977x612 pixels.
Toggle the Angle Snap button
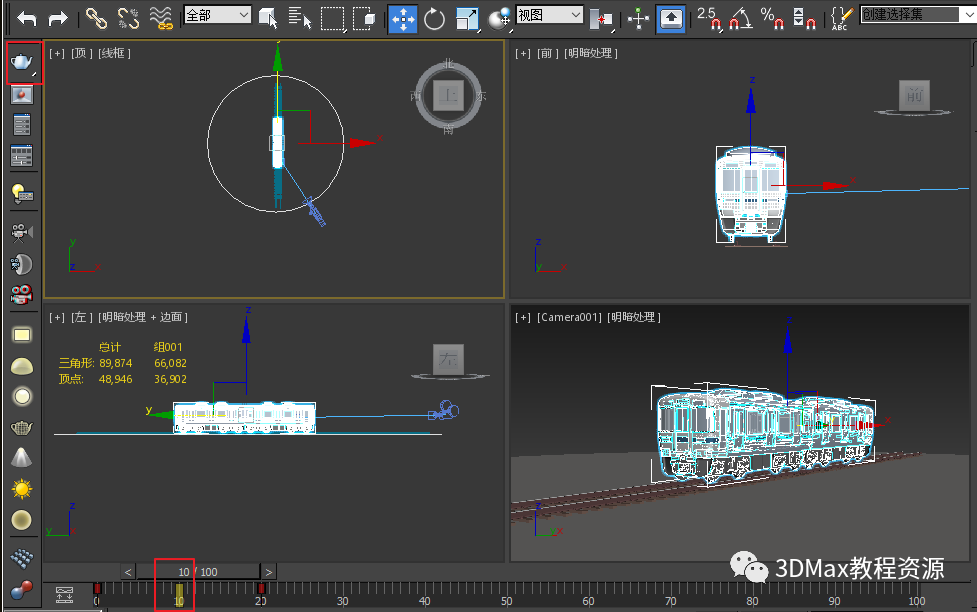pos(740,18)
